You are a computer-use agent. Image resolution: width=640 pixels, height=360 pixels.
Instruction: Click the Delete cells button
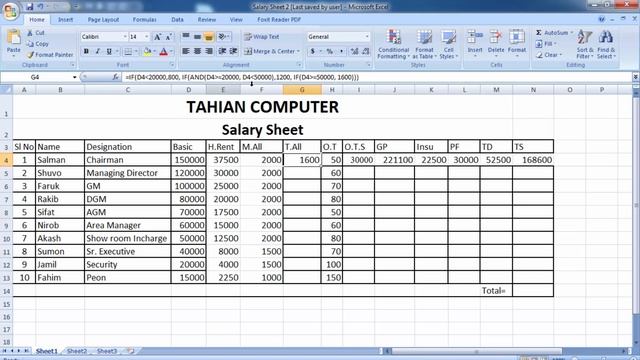pyautogui.click(x=496, y=44)
